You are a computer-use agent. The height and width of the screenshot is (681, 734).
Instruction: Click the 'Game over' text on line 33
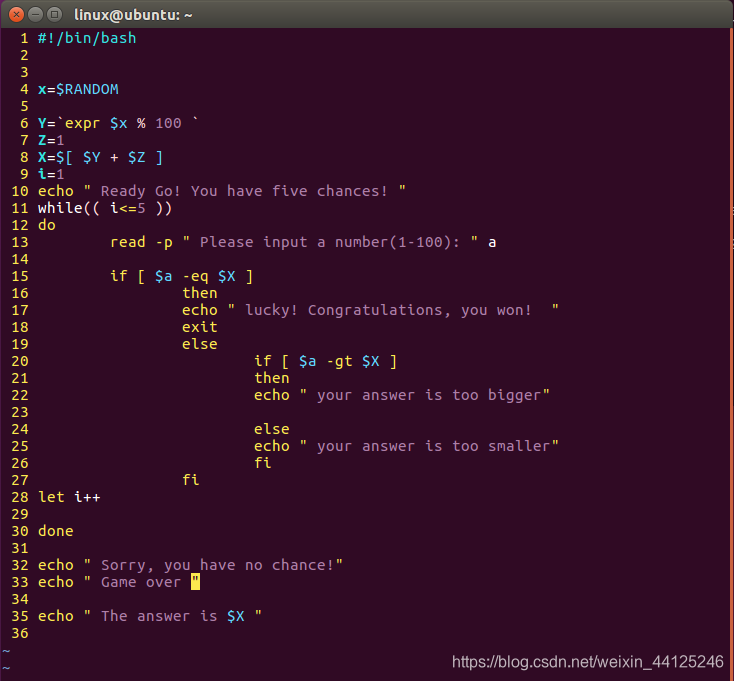[x=141, y=582]
